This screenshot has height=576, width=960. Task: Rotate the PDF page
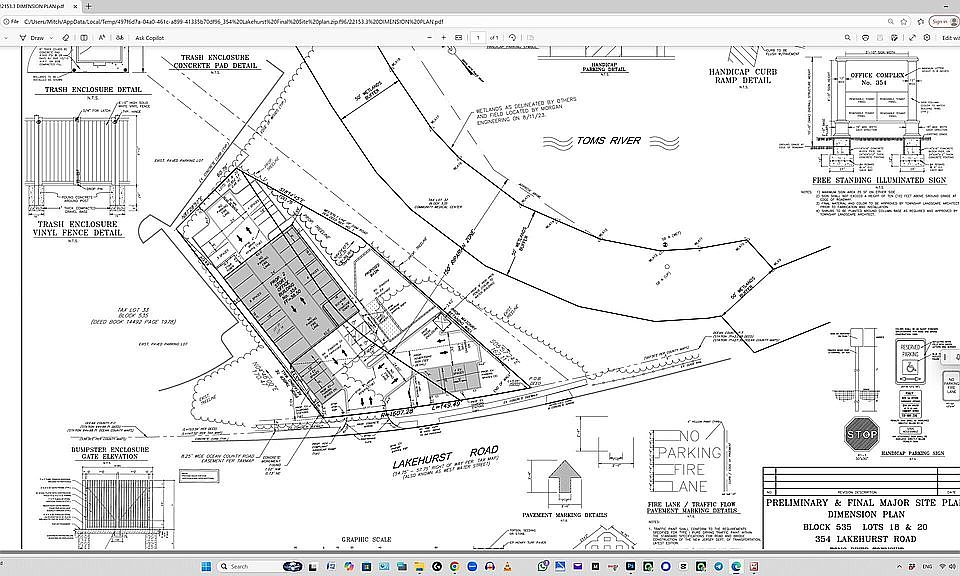point(512,37)
